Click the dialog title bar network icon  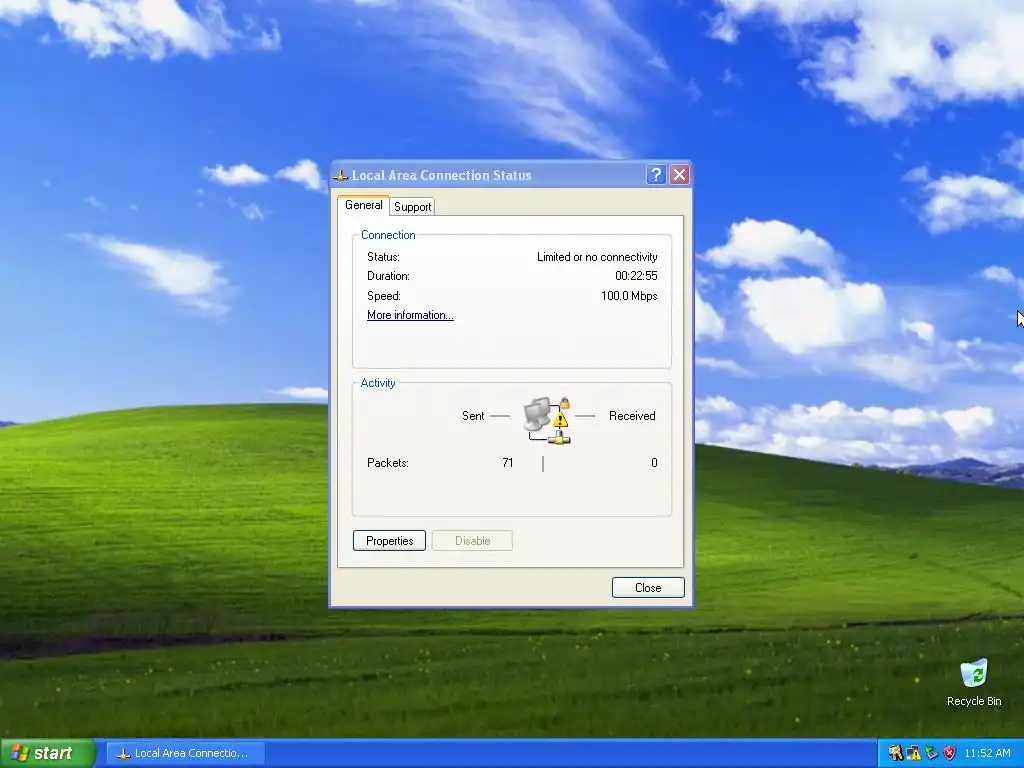point(340,175)
